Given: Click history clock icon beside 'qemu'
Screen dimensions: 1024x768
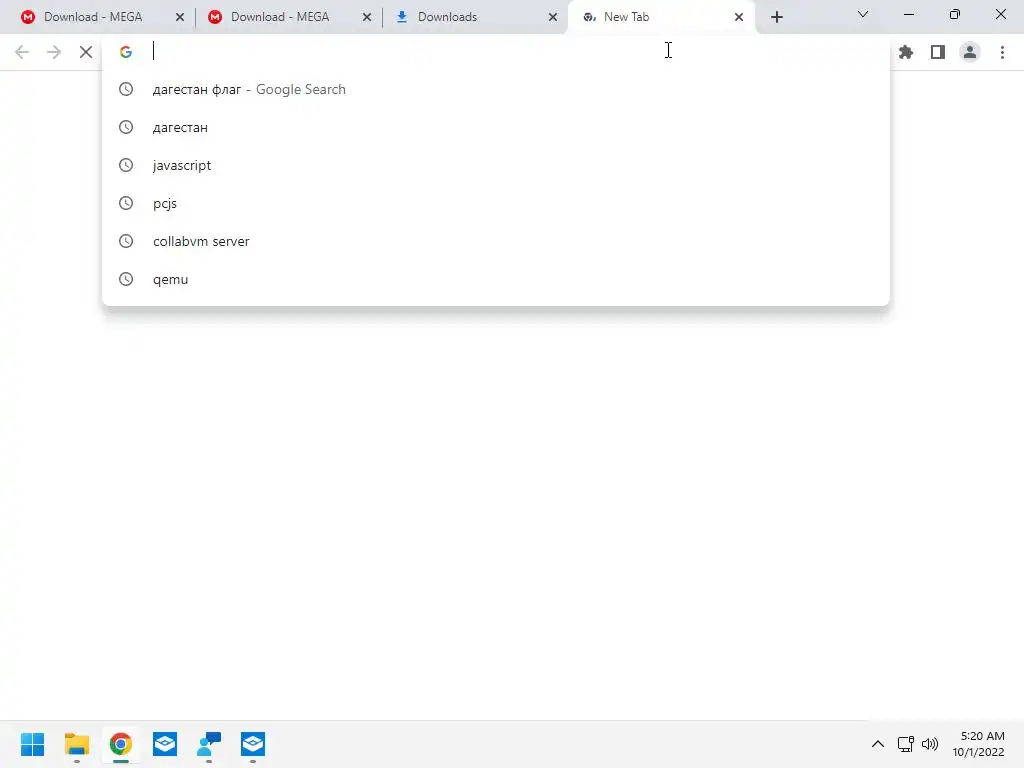Looking at the screenshot, I should pos(126,279).
